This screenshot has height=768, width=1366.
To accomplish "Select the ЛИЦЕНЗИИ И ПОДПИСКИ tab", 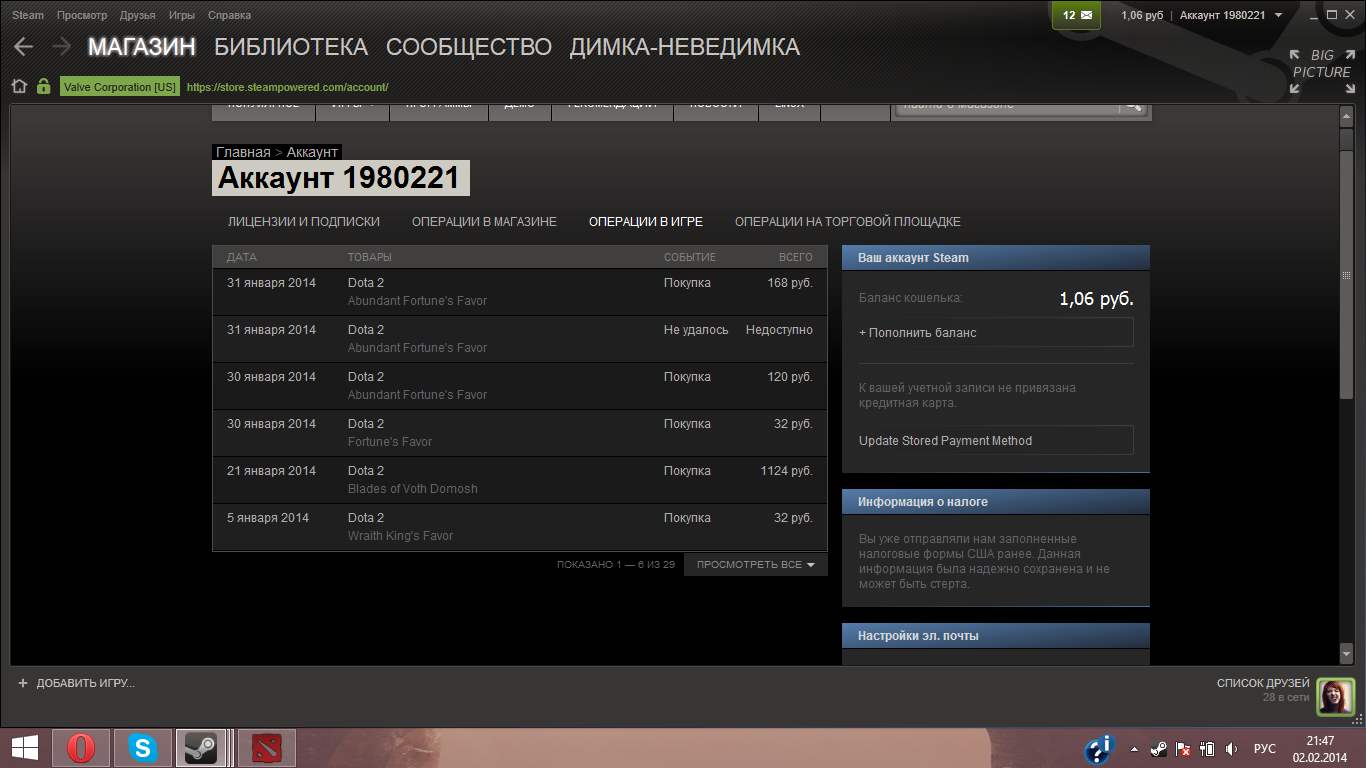I will pyautogui.click(x=304, y=222).
